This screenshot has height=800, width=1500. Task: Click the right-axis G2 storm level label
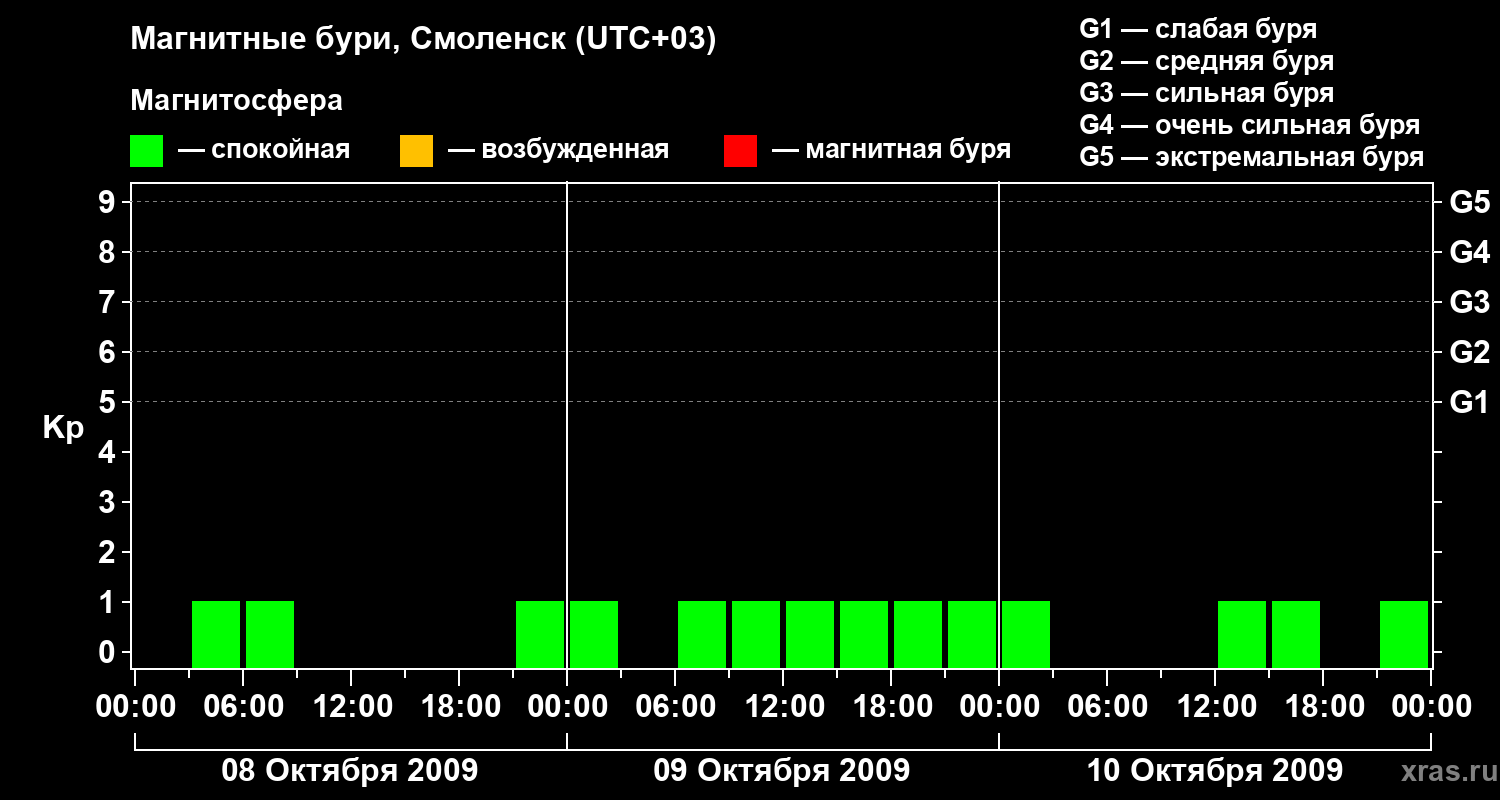(1469, 352)
